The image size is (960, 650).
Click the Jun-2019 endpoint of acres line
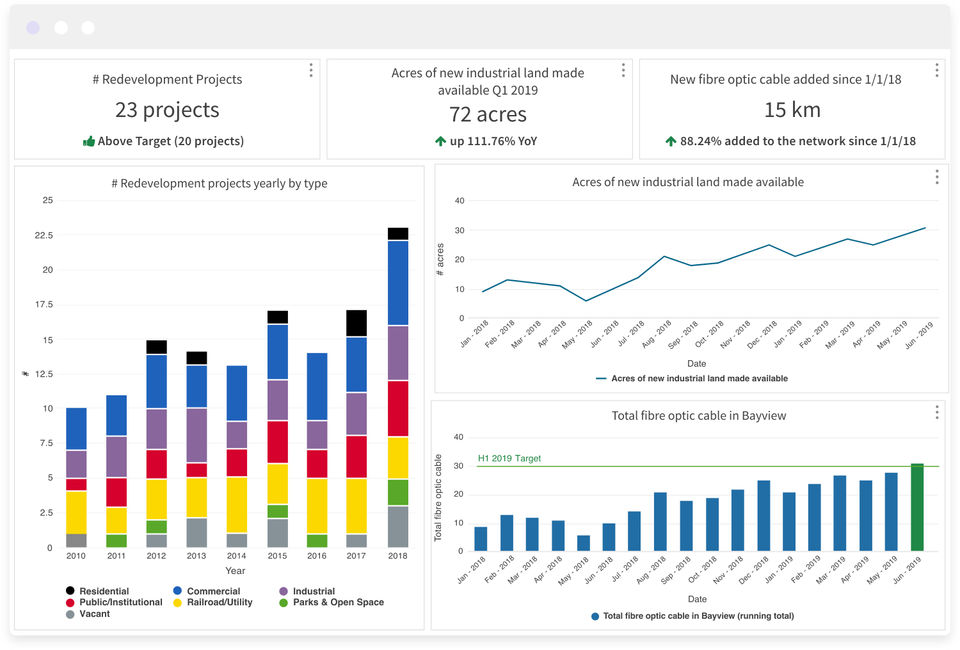(924, 228)
